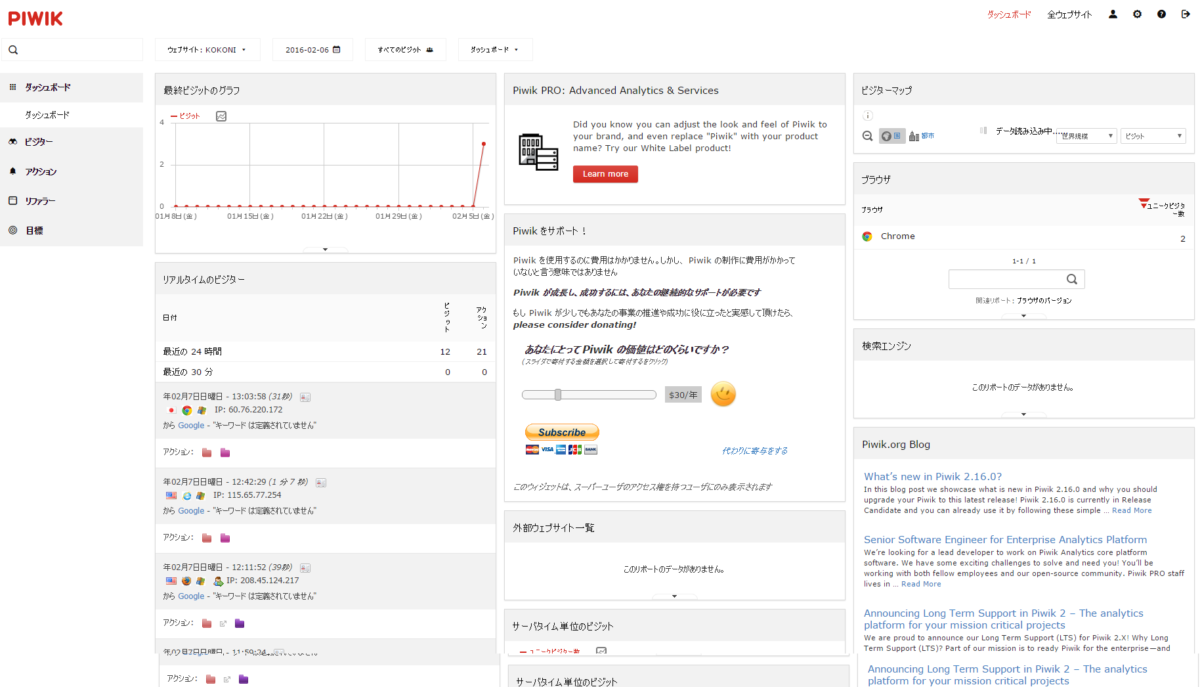This screenshot has width=1200, height=687.
Task: Click the Windows OS icon for IP 115.65.77.254
Action: click(201, 495)
